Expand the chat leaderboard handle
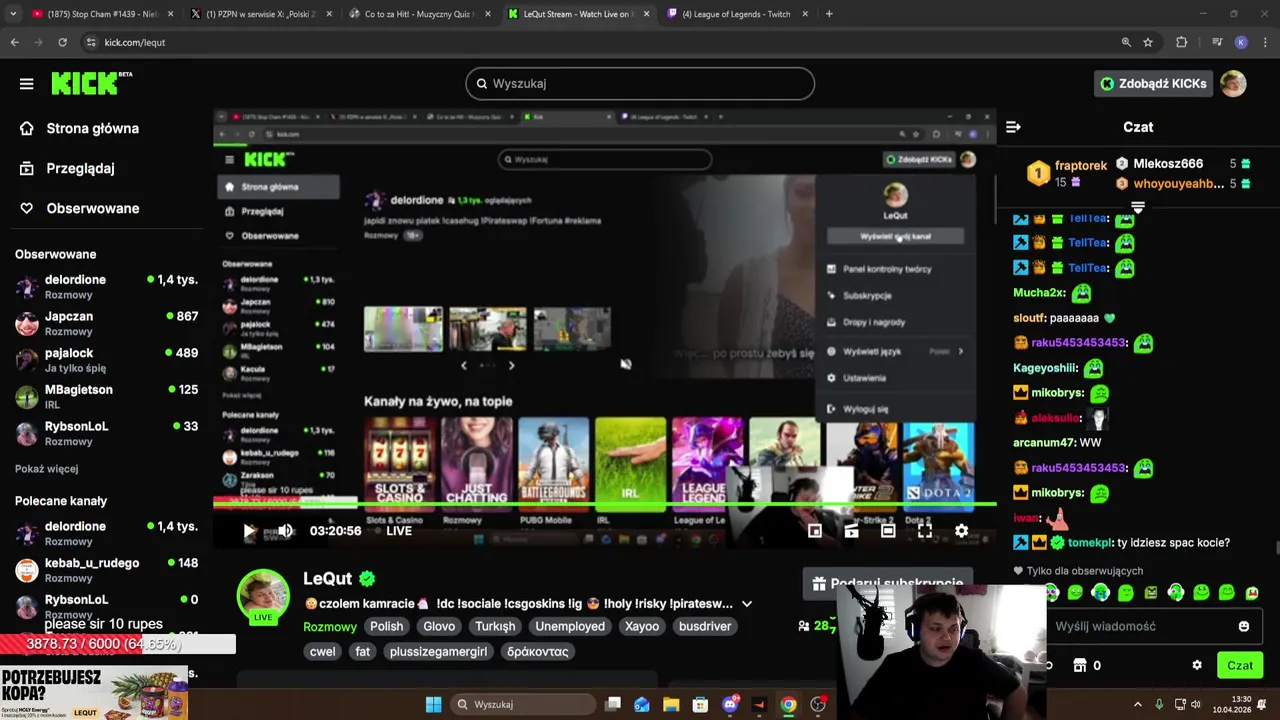Image resolution: width=1280 pixels, height=720 pixels. (x=1138, y=207)
